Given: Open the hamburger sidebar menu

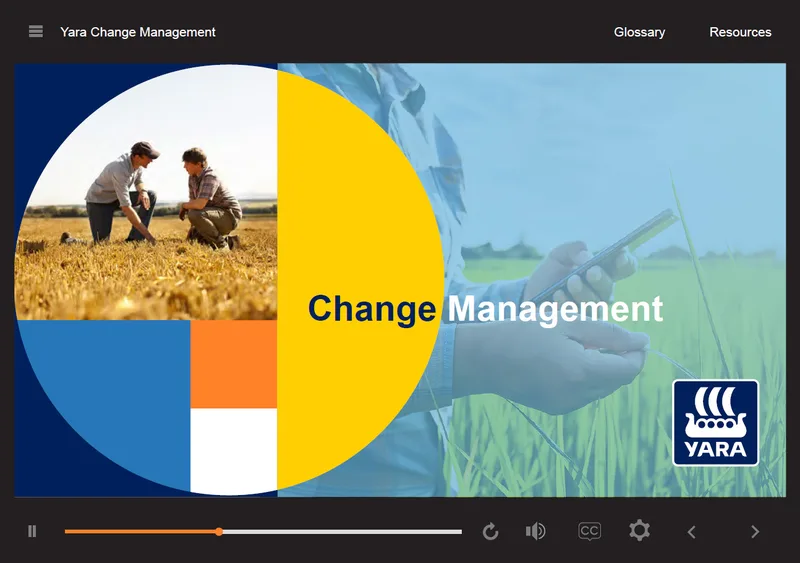Looking at the screenshot, I should (x=36, y=32).
